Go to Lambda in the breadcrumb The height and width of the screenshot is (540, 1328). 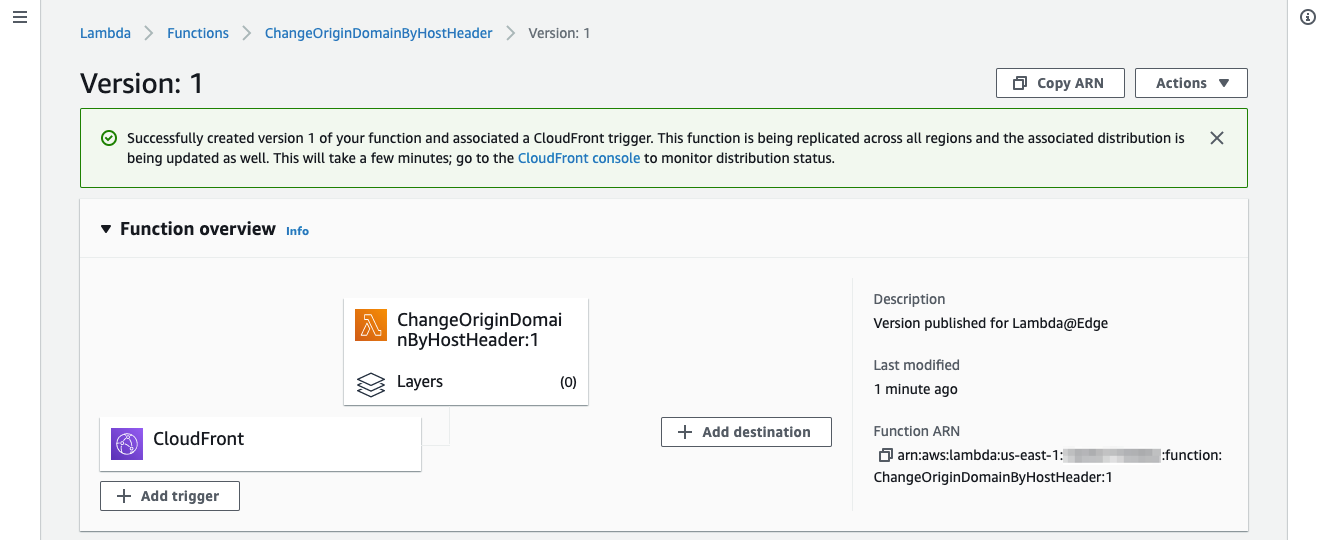click(x=105, y=33)
